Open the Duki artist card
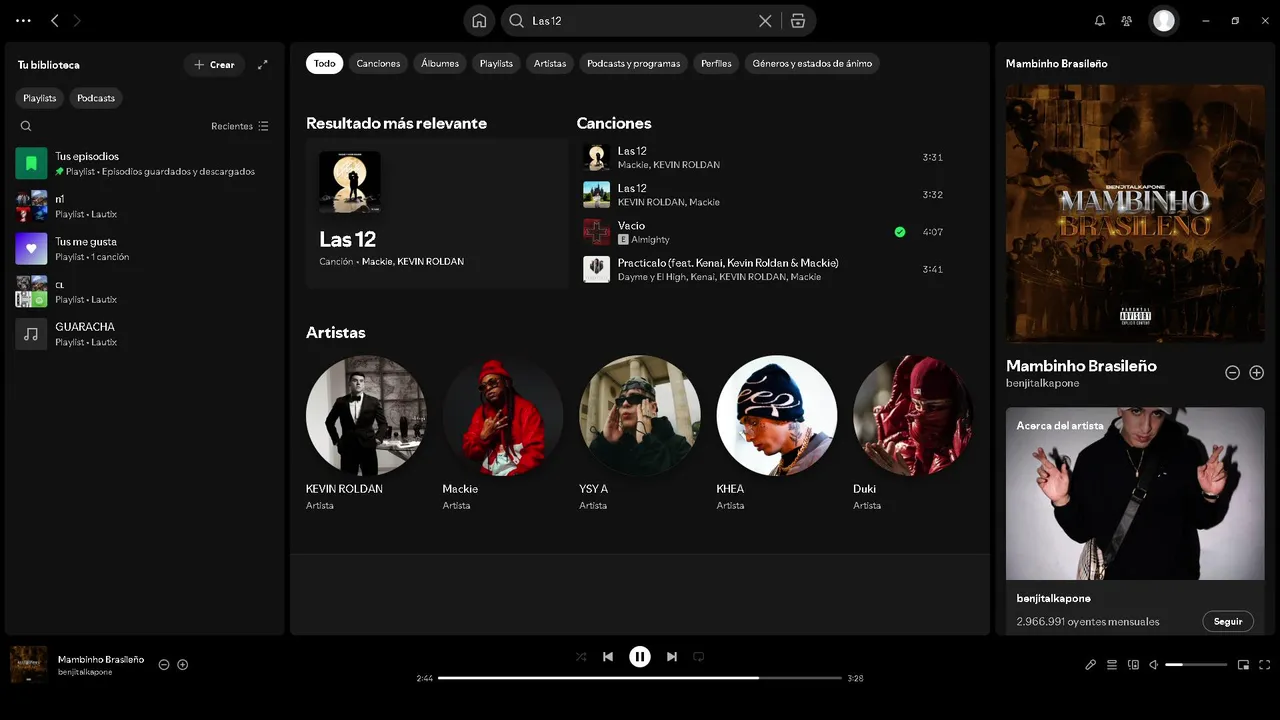Viewport: 1280px width, 720px height. click(913, 434)
